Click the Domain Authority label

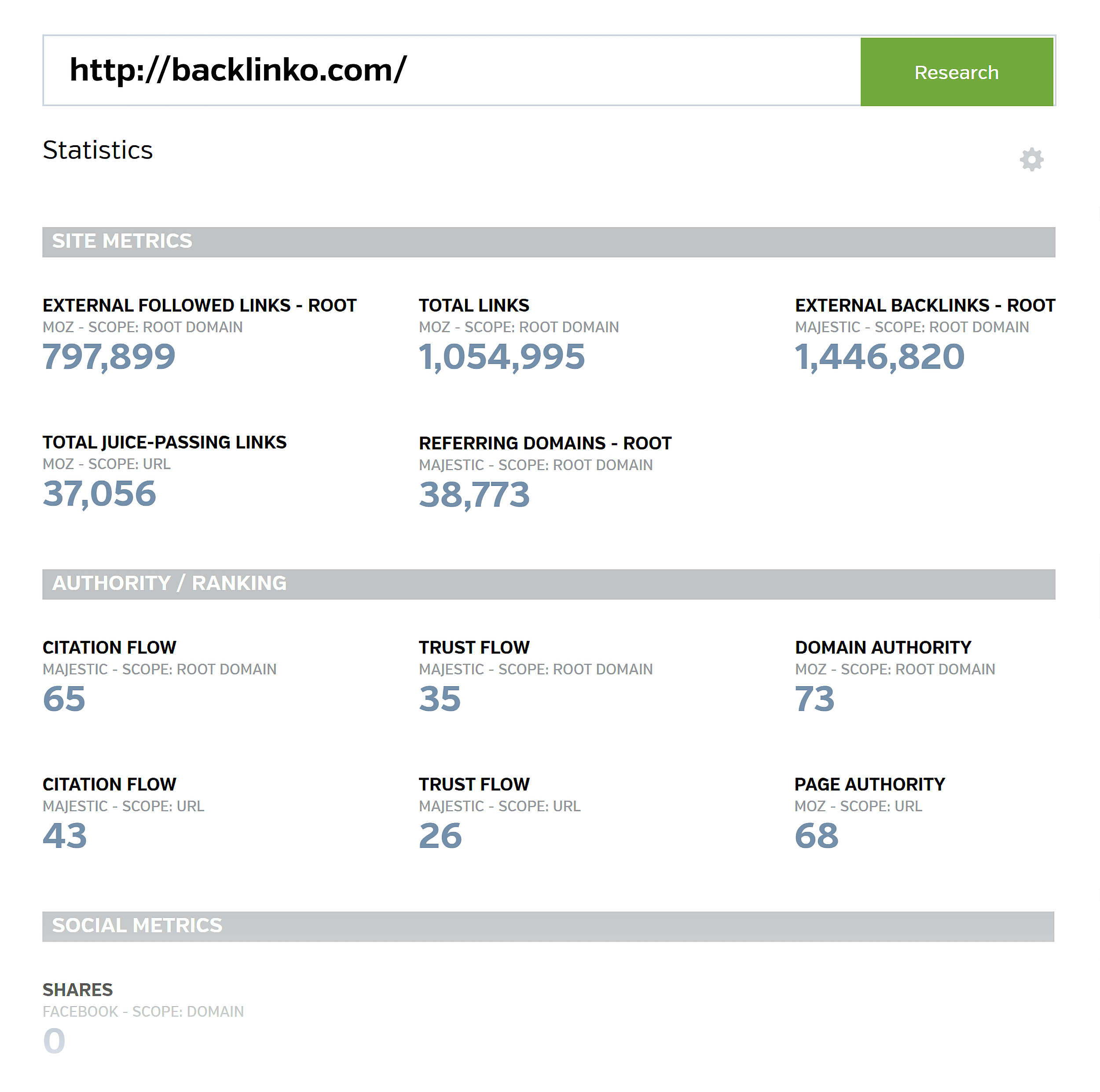[883, 648]
